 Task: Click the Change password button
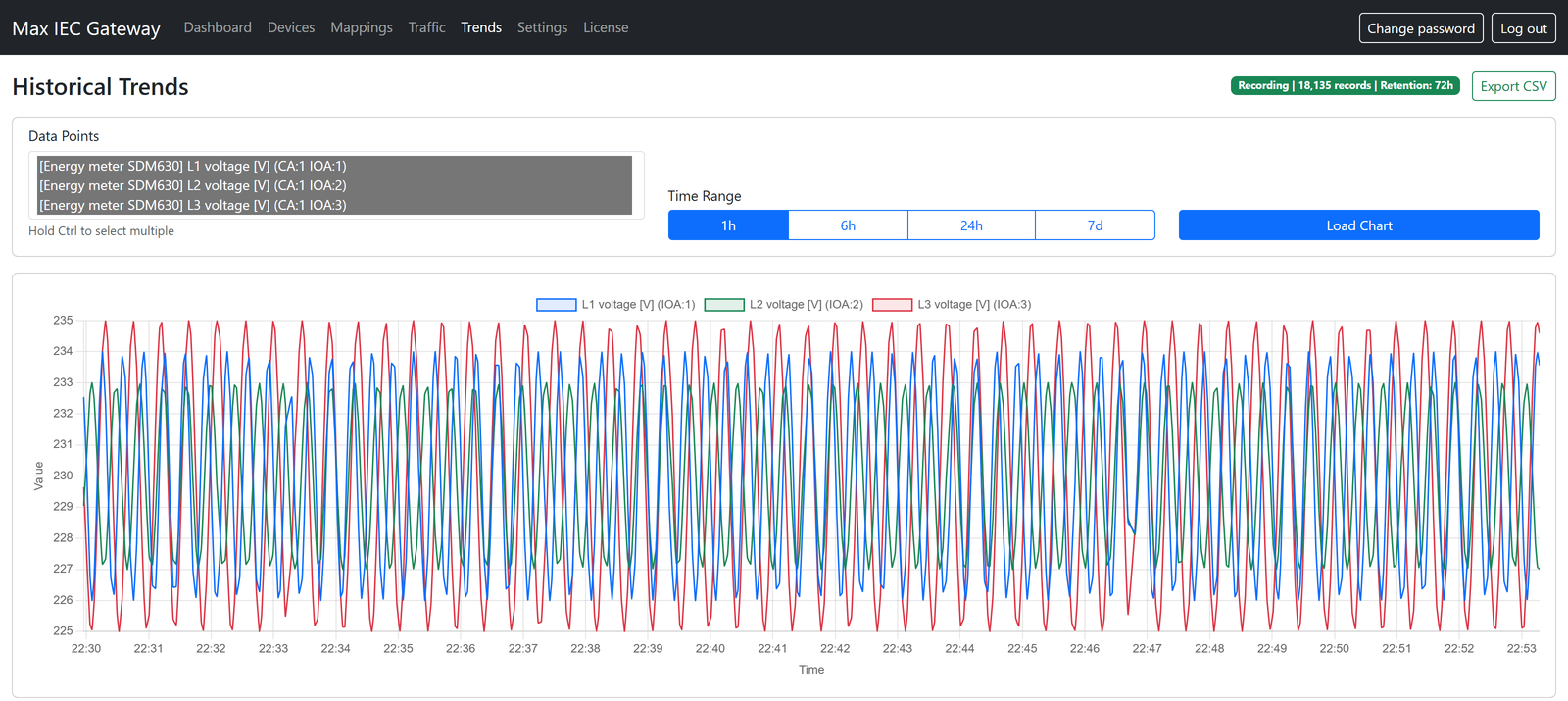click(x=1421, y=28)
